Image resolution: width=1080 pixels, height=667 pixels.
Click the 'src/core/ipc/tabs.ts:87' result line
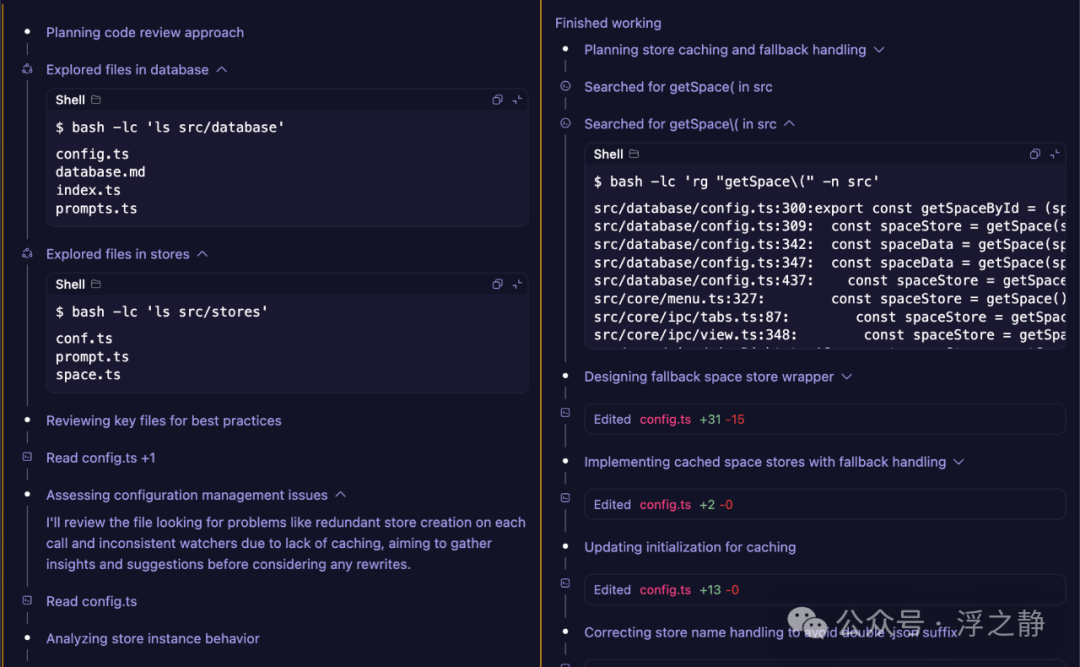(830, 317)
